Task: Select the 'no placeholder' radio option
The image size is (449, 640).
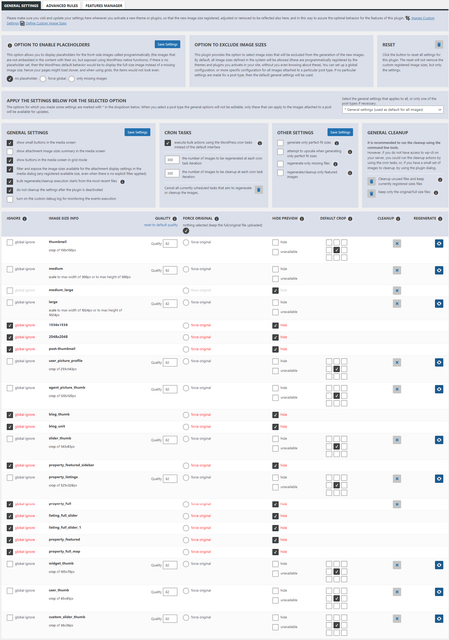Action: [10, 79]
